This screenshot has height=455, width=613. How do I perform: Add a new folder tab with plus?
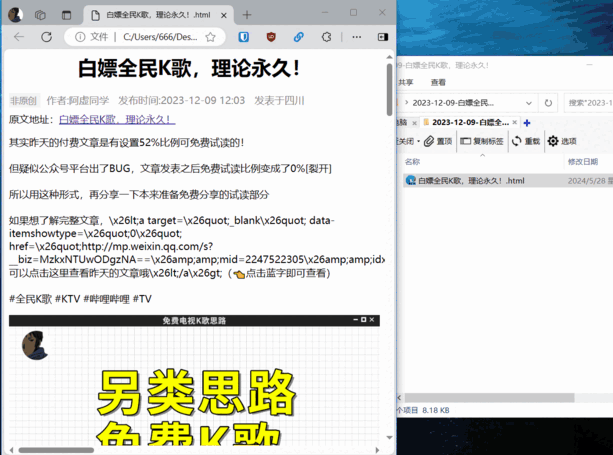pyautogui.click(x=527, y=123)
